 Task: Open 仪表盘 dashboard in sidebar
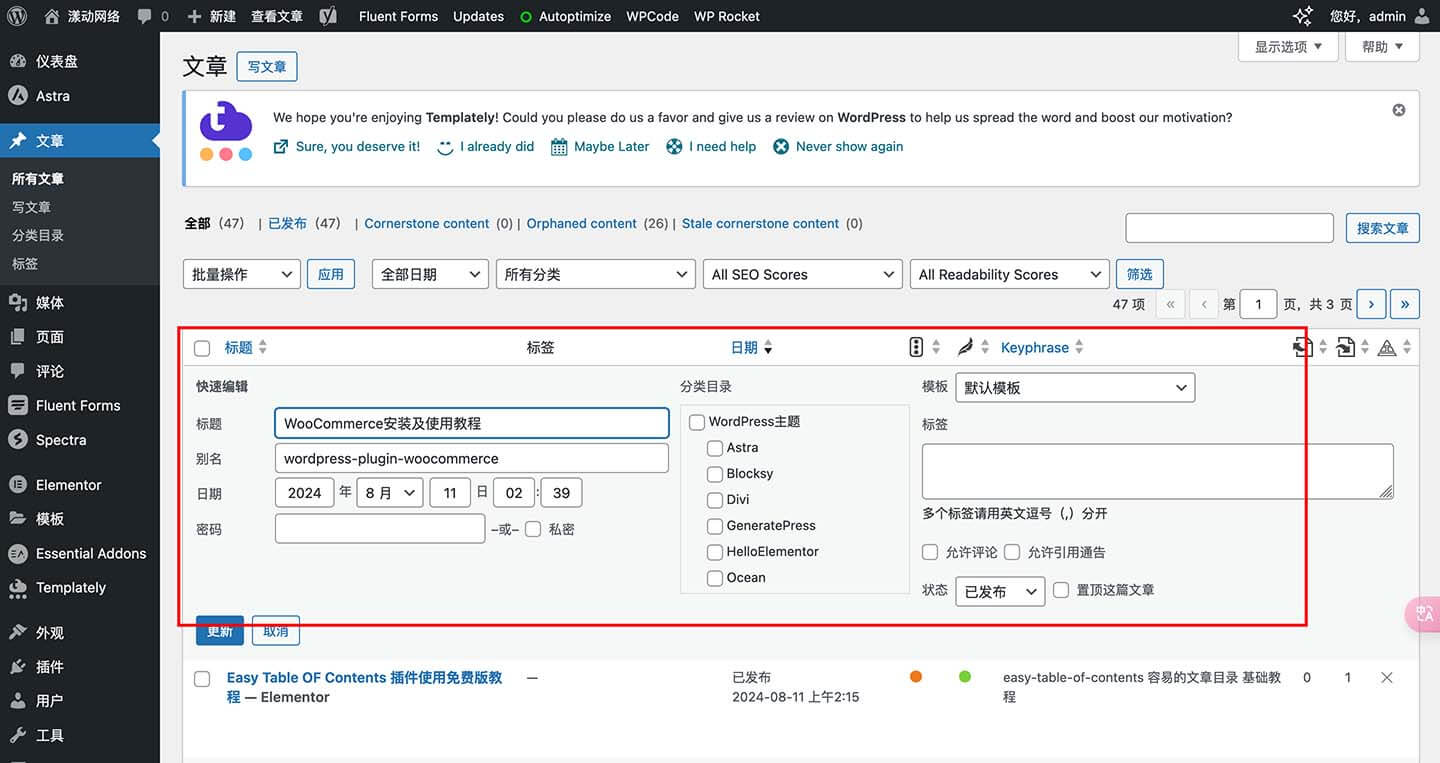pyautogui.click(x=80, y=61)
